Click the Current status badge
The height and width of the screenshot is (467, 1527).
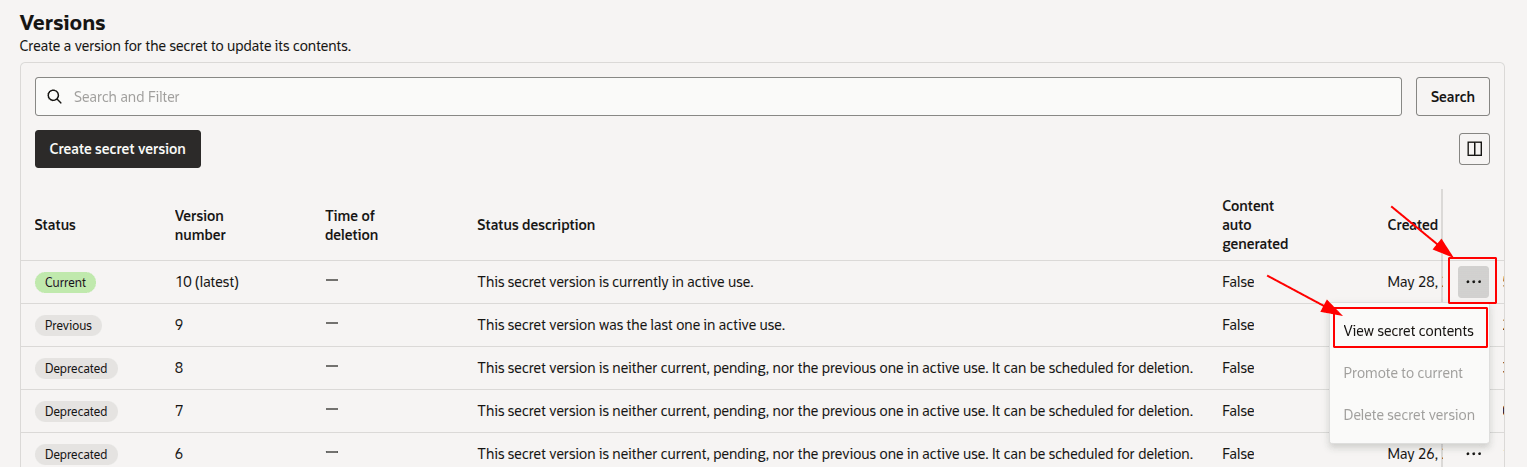pyautogui.click(x=65, y=283)
